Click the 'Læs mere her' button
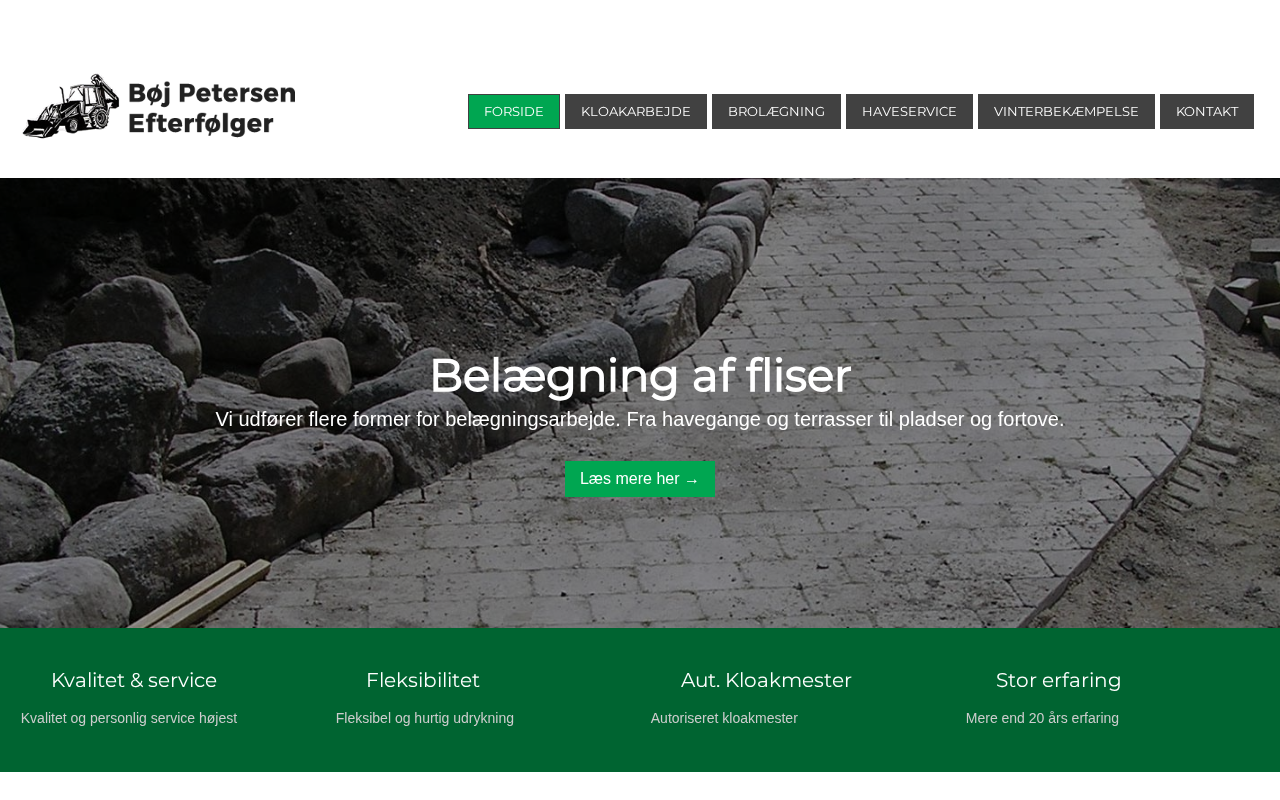 click(x=640, y=479)
